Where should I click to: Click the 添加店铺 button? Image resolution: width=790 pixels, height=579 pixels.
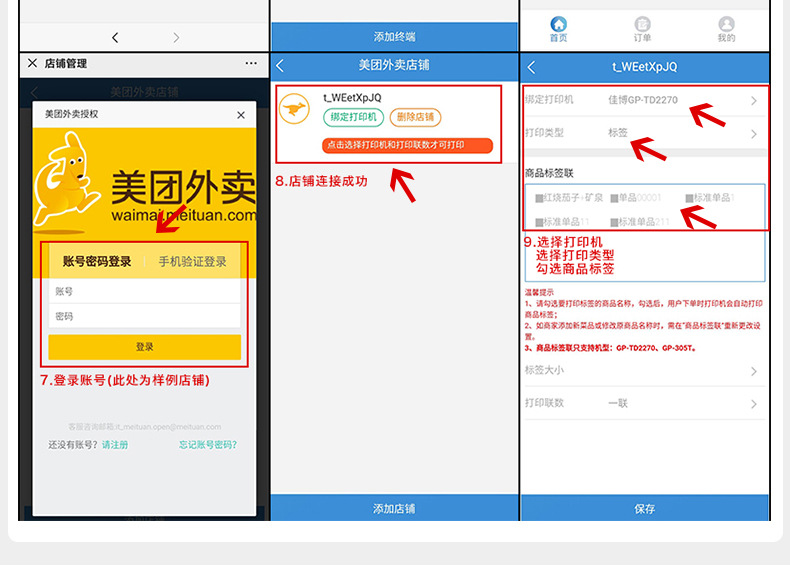(x=394, y=508)
